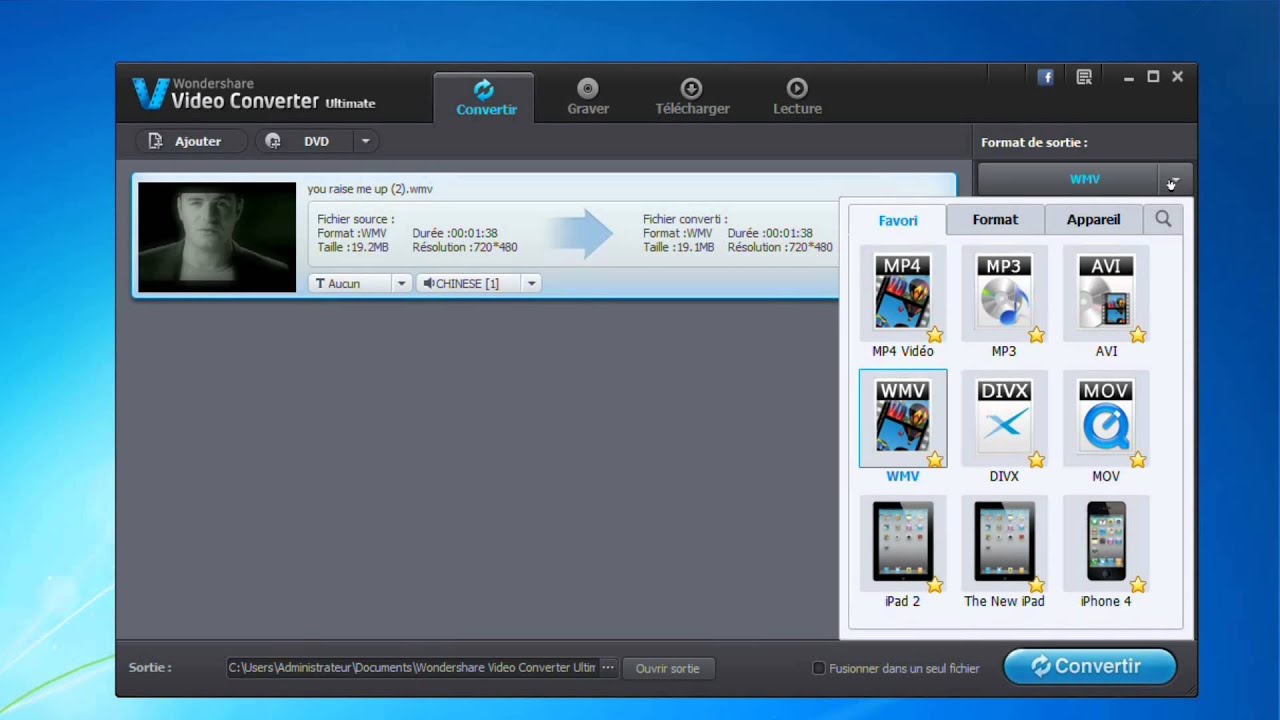Enable Fusionner dans un seul fichier checkbox
Viewport: 1280px width, 720px height.
click(819, 668)
